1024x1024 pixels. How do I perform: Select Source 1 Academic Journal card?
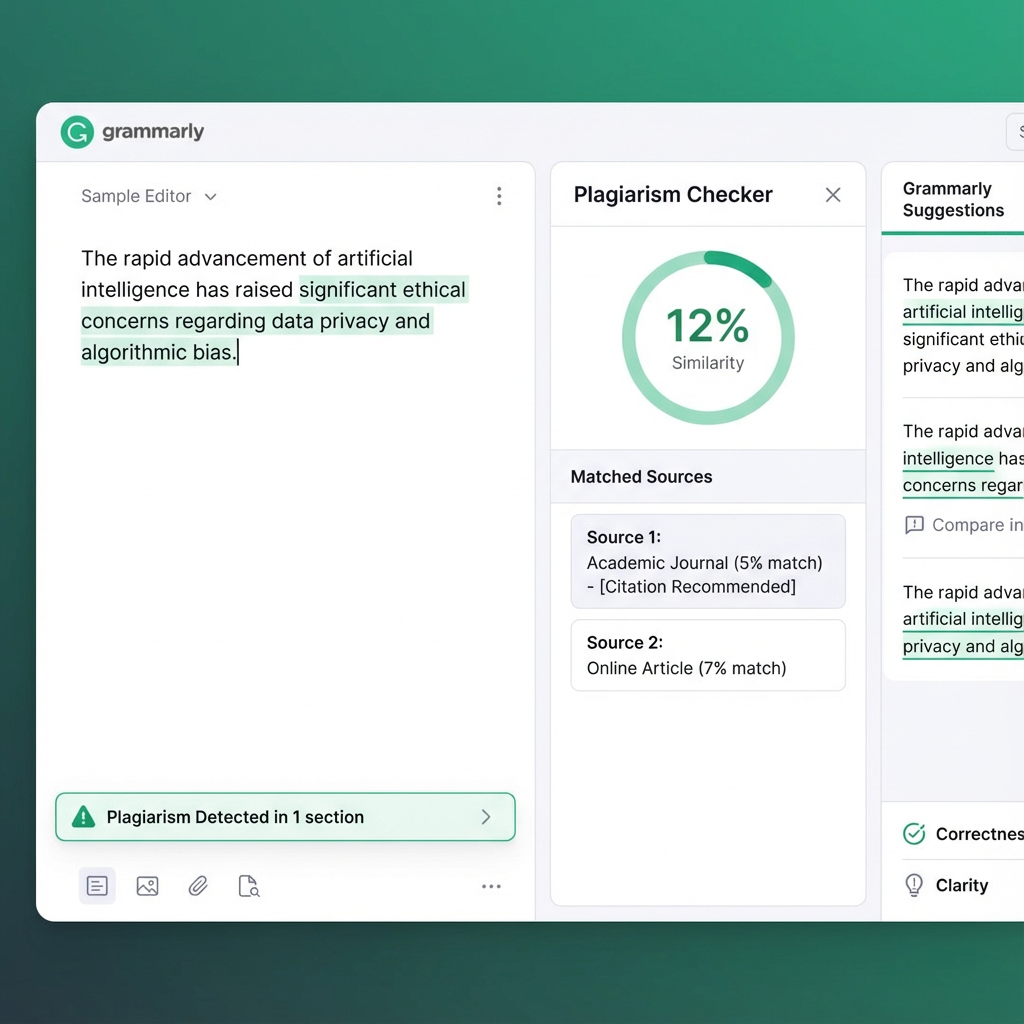(708, 561)
